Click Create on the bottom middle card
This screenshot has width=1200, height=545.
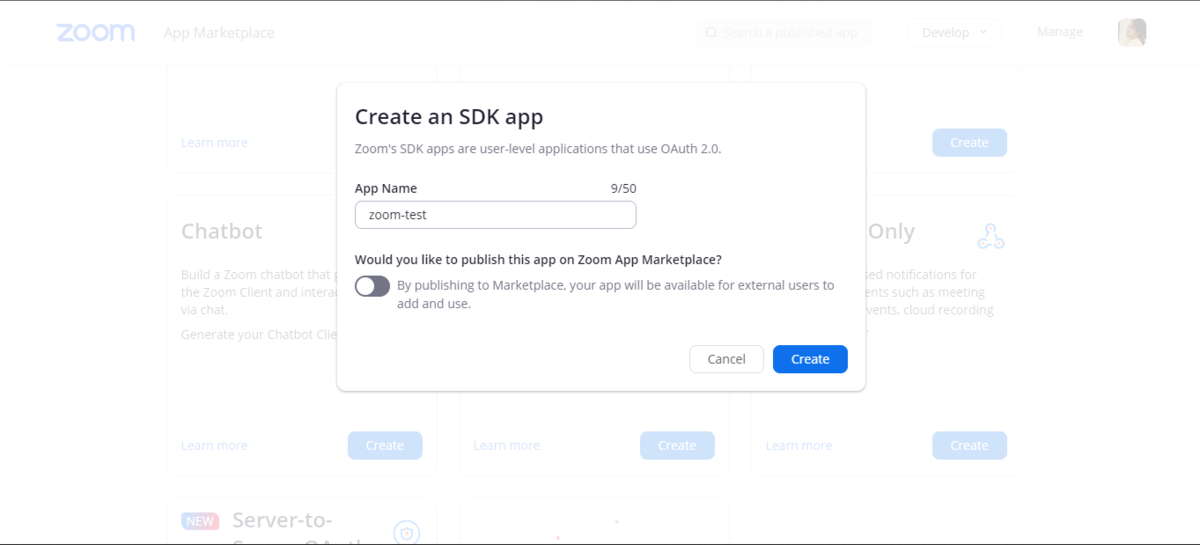pyautogui.click(x=677, y=446)
